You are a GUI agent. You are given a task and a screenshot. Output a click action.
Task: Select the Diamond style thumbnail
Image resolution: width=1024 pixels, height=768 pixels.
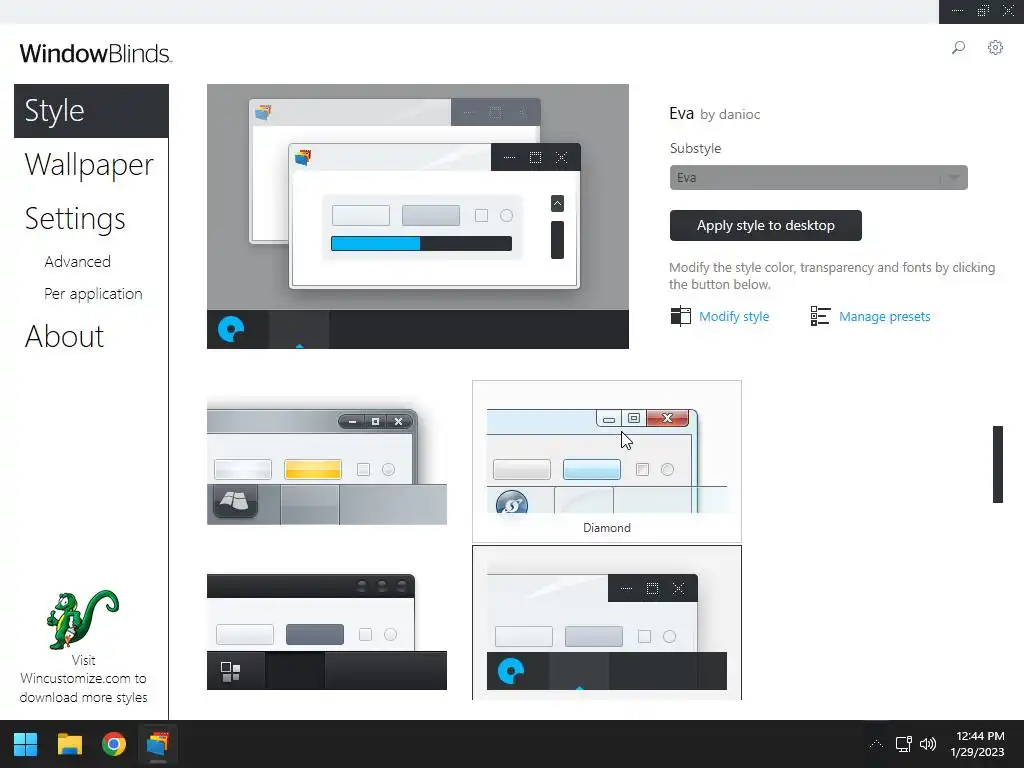[x=607, y=461]
